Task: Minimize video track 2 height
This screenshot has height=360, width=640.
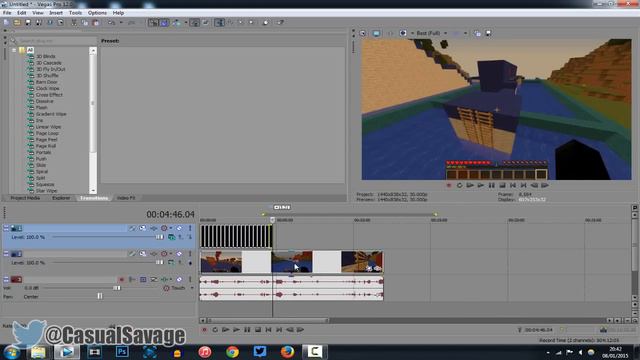Action: 6,254
